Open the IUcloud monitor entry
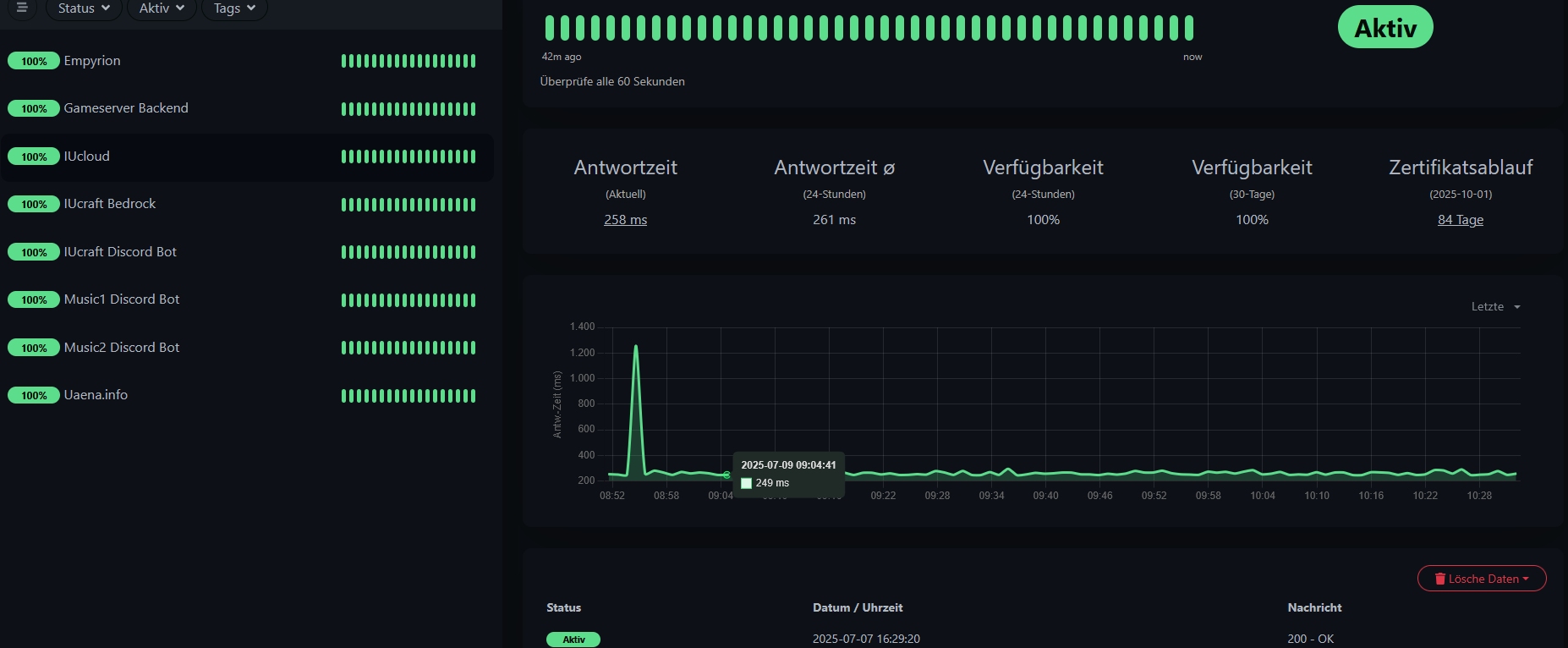 (87, 157)
